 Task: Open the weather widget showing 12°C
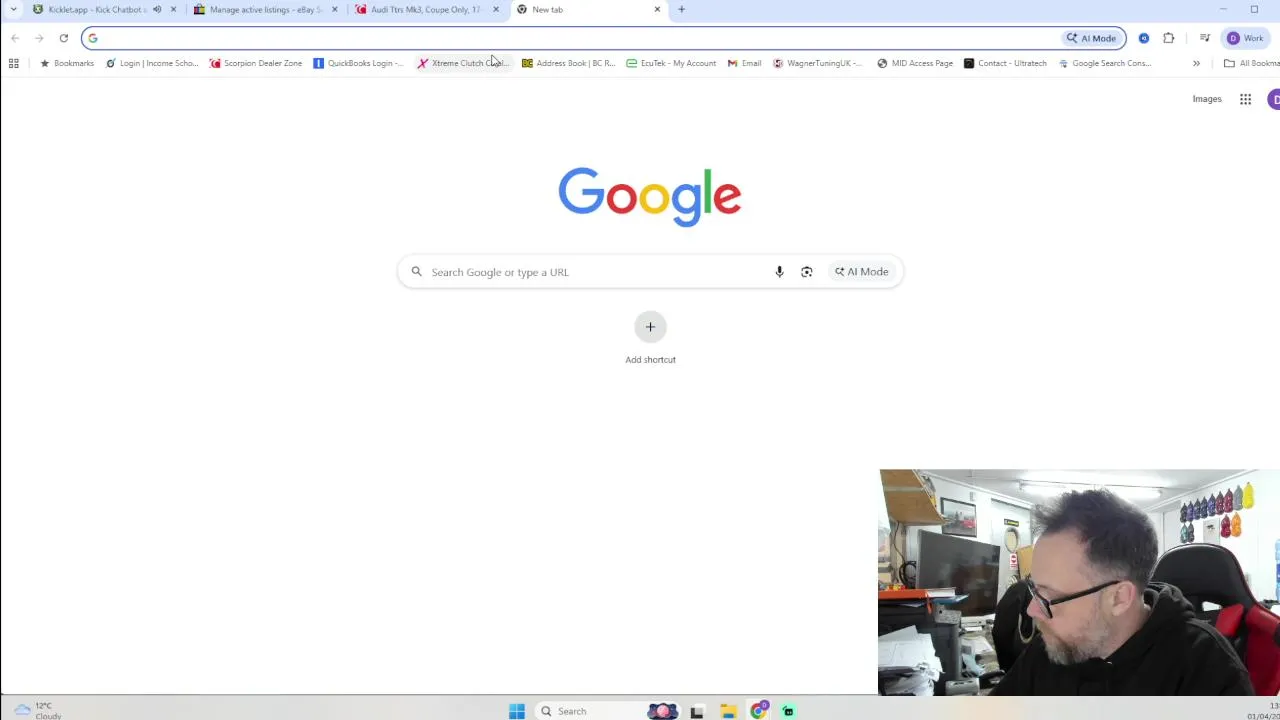37,710
